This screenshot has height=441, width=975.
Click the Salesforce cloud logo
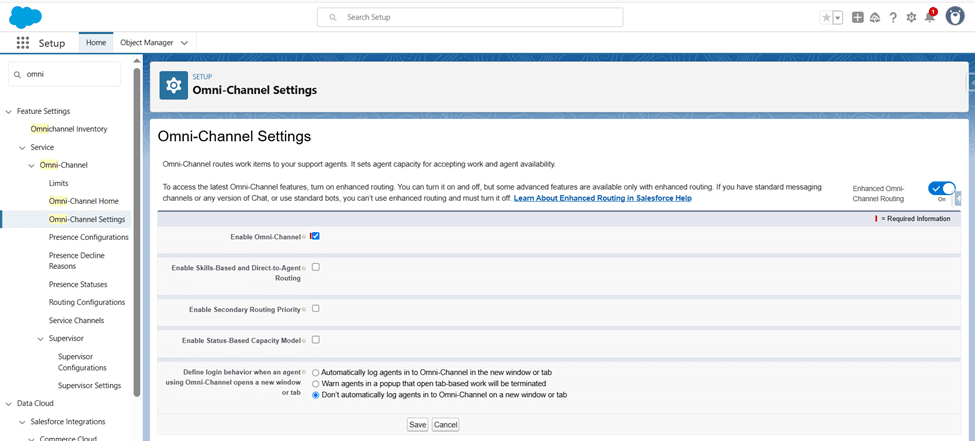point(25,17)
